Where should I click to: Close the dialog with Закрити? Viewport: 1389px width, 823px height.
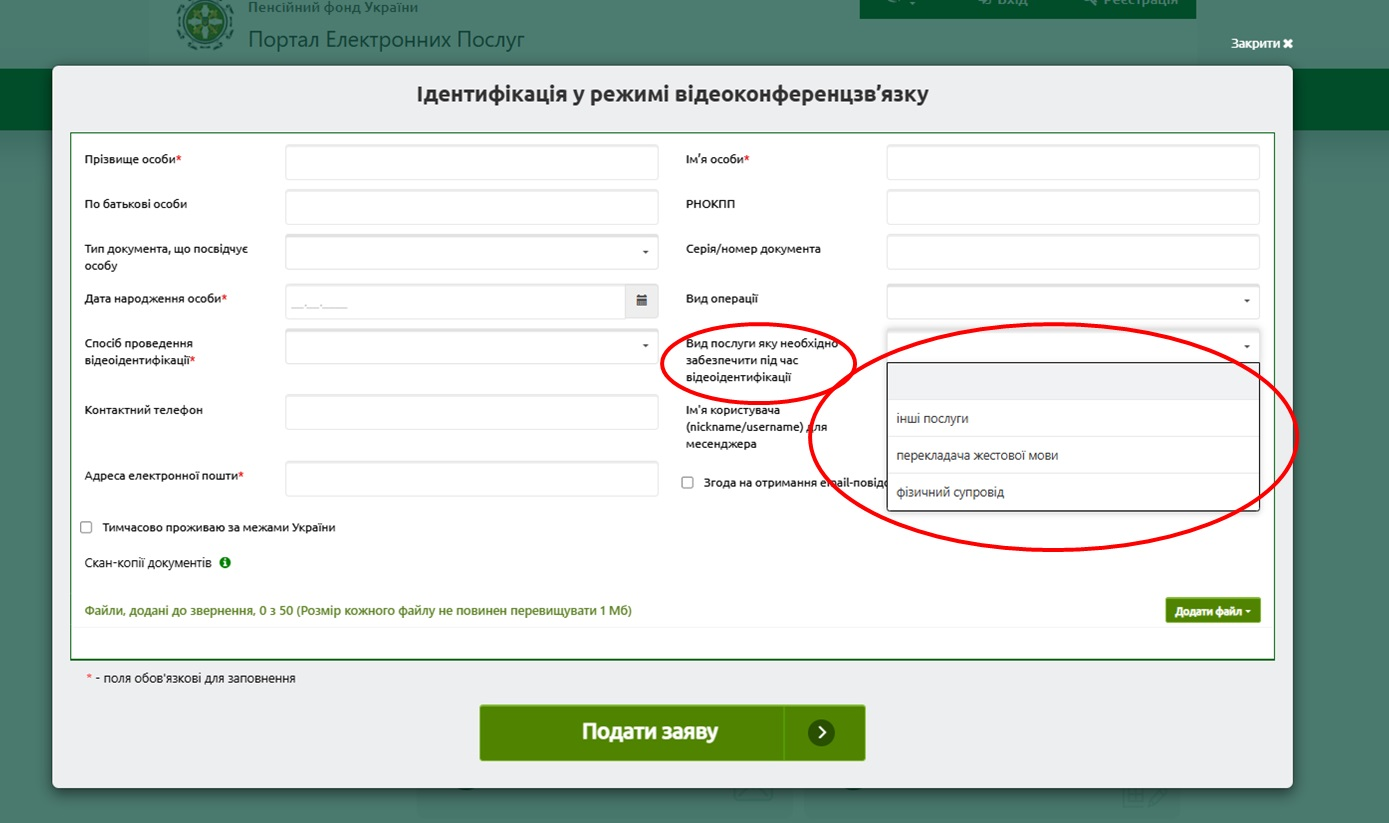coord(1261,44)
